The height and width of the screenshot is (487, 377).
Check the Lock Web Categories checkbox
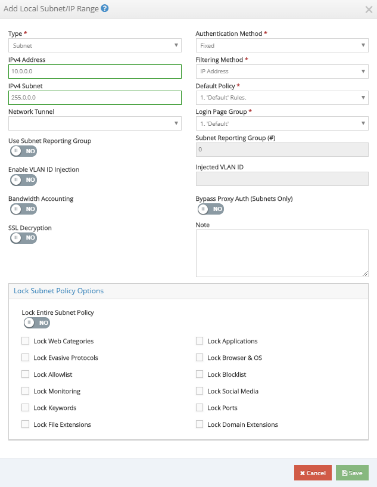pos(25,341)
